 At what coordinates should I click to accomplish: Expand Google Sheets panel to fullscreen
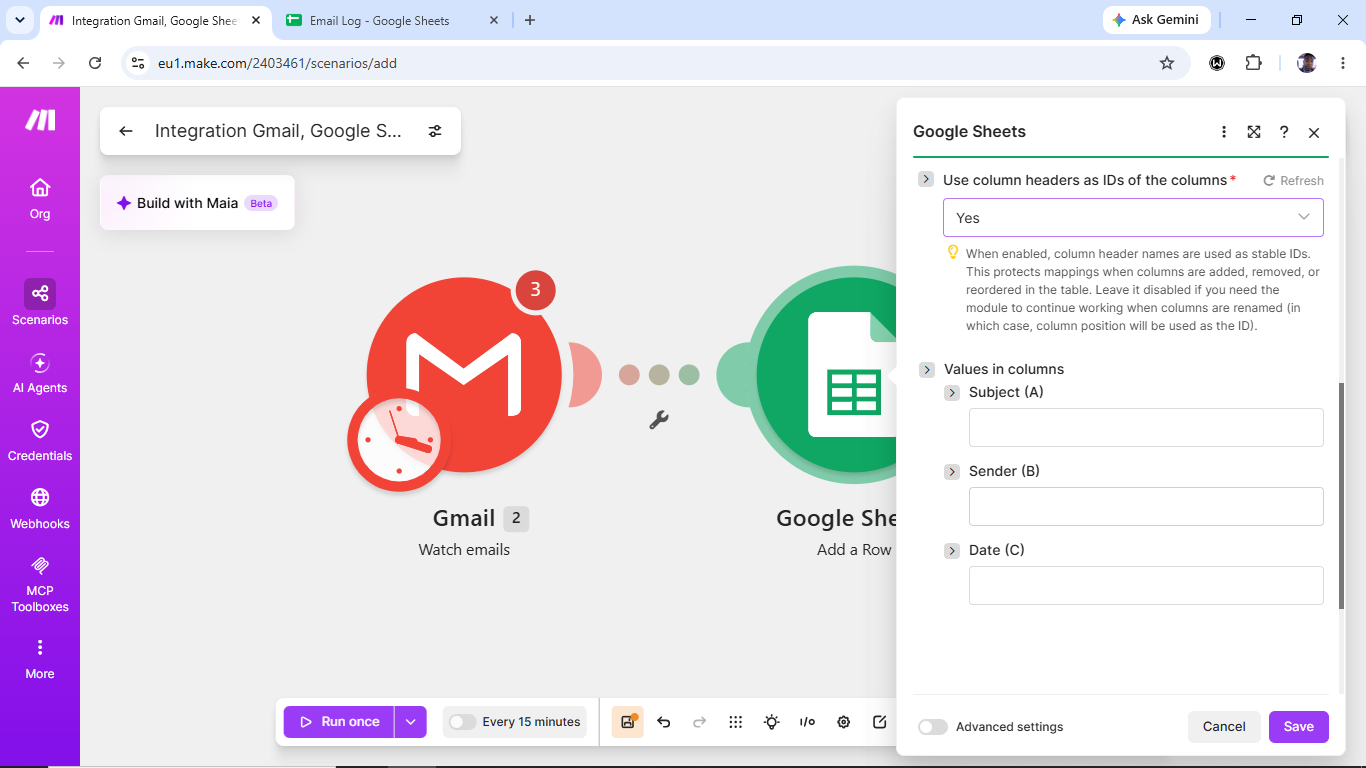pos(1254,132)
